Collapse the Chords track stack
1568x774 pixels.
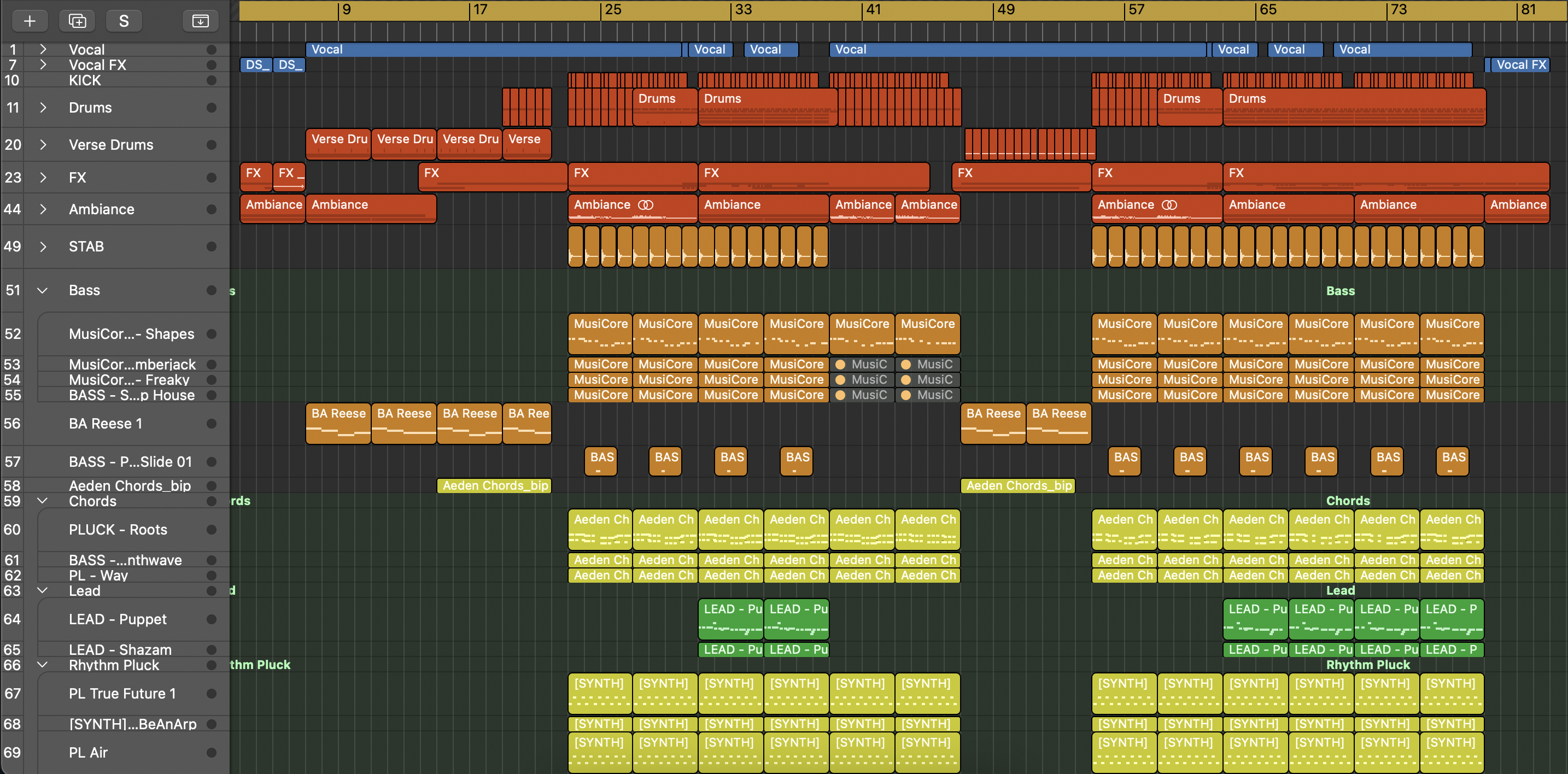click(43, 501)
